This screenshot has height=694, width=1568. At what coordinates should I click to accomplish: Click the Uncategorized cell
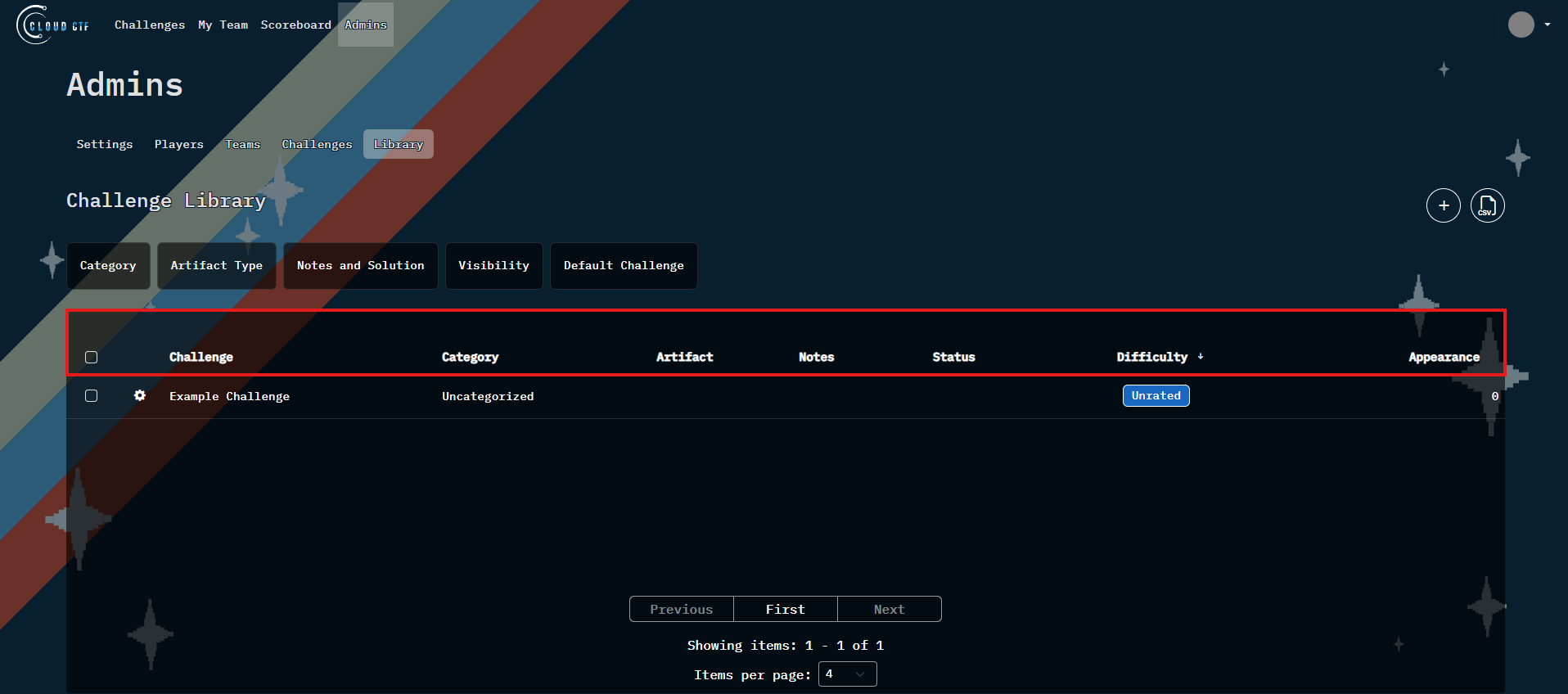point(488,396)
